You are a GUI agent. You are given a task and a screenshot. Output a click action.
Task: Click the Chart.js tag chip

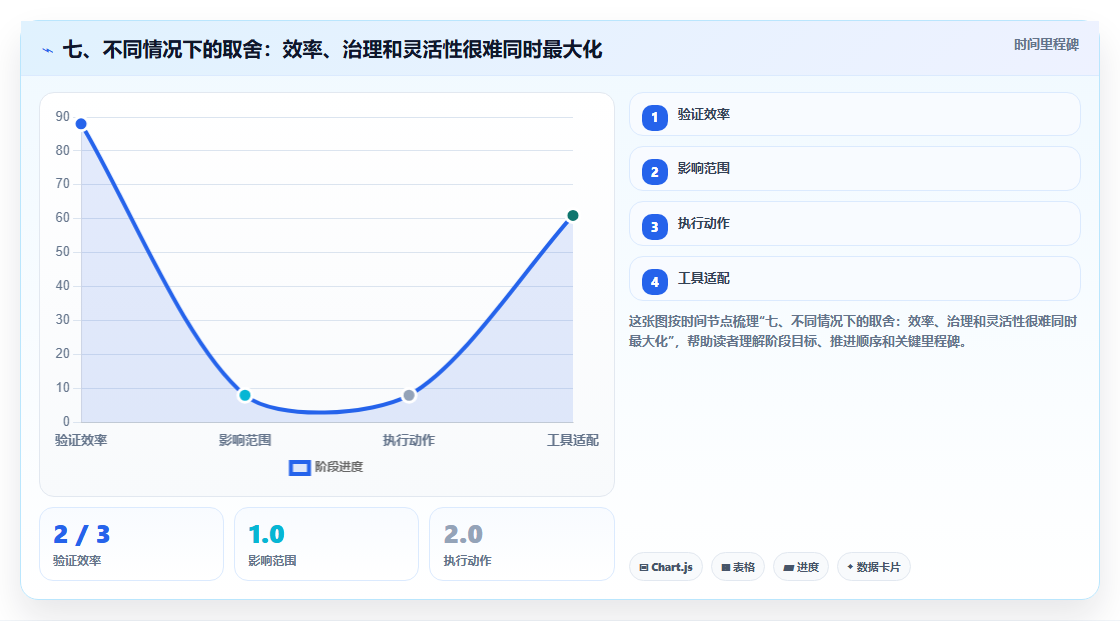pos(666,567)
